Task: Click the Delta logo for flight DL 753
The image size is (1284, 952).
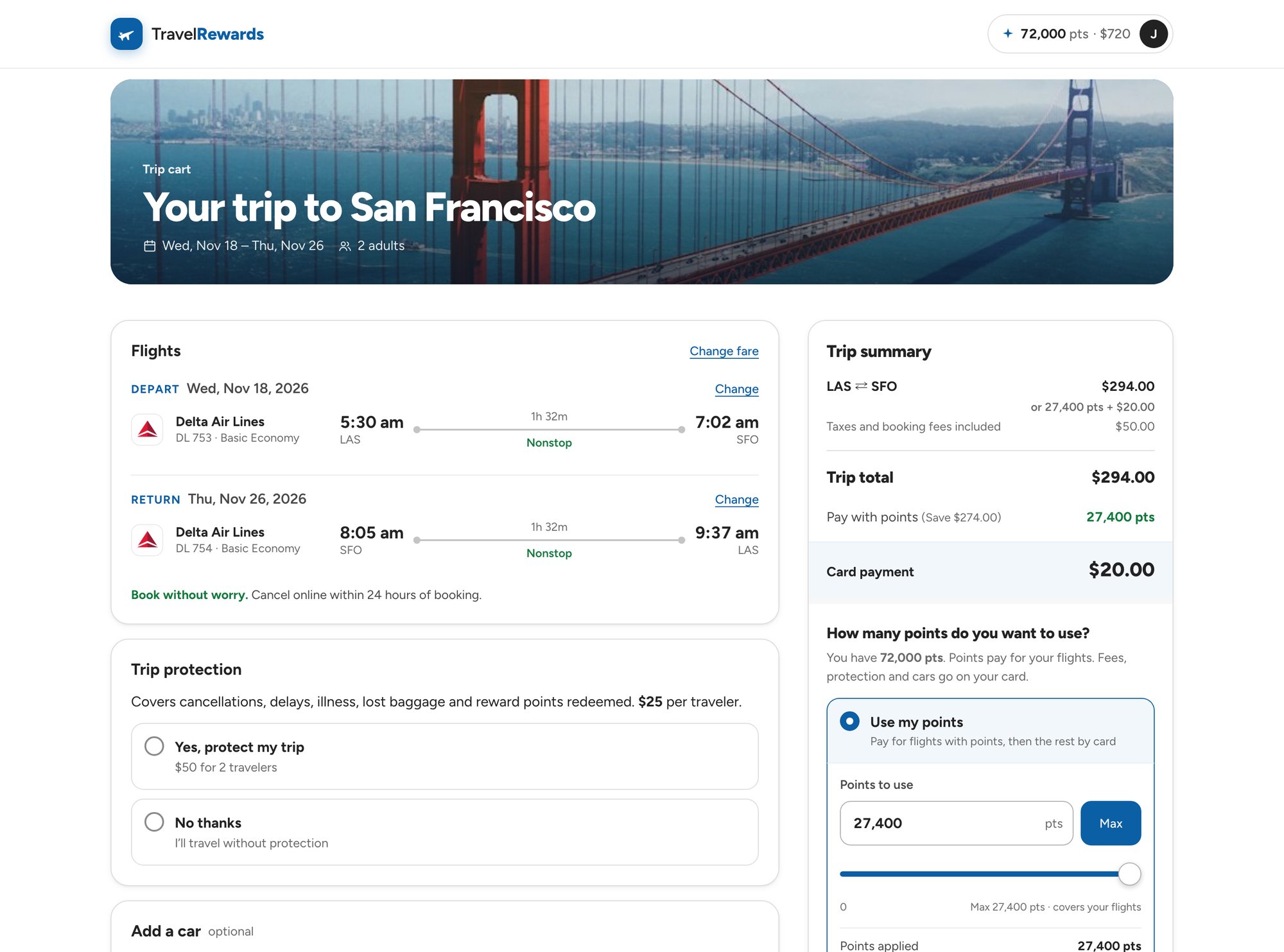Action: coord(148,429)
